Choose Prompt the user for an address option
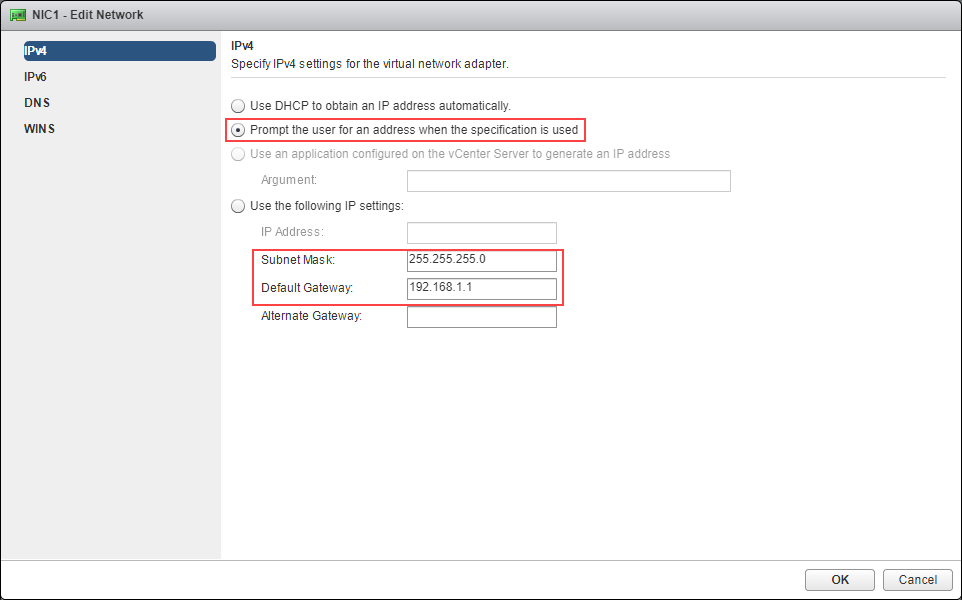 pyautogui.click(x=238, y=130)
